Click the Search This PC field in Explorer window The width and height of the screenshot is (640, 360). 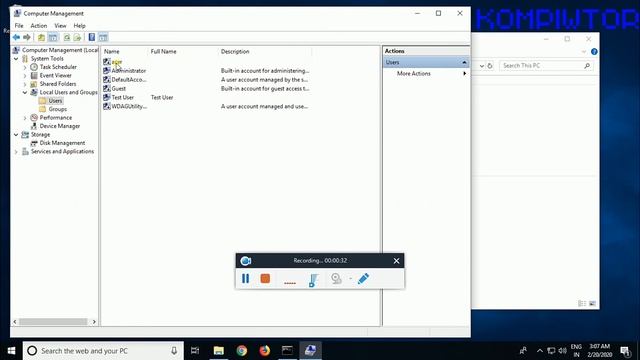tap(546, 66)
